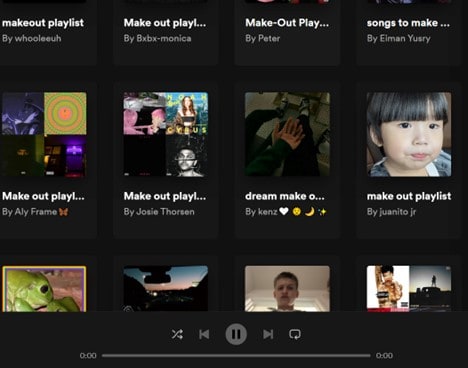Open the green frog playlist cover
This screenshot has width=468, height=368.
click(x=44, y=289)
